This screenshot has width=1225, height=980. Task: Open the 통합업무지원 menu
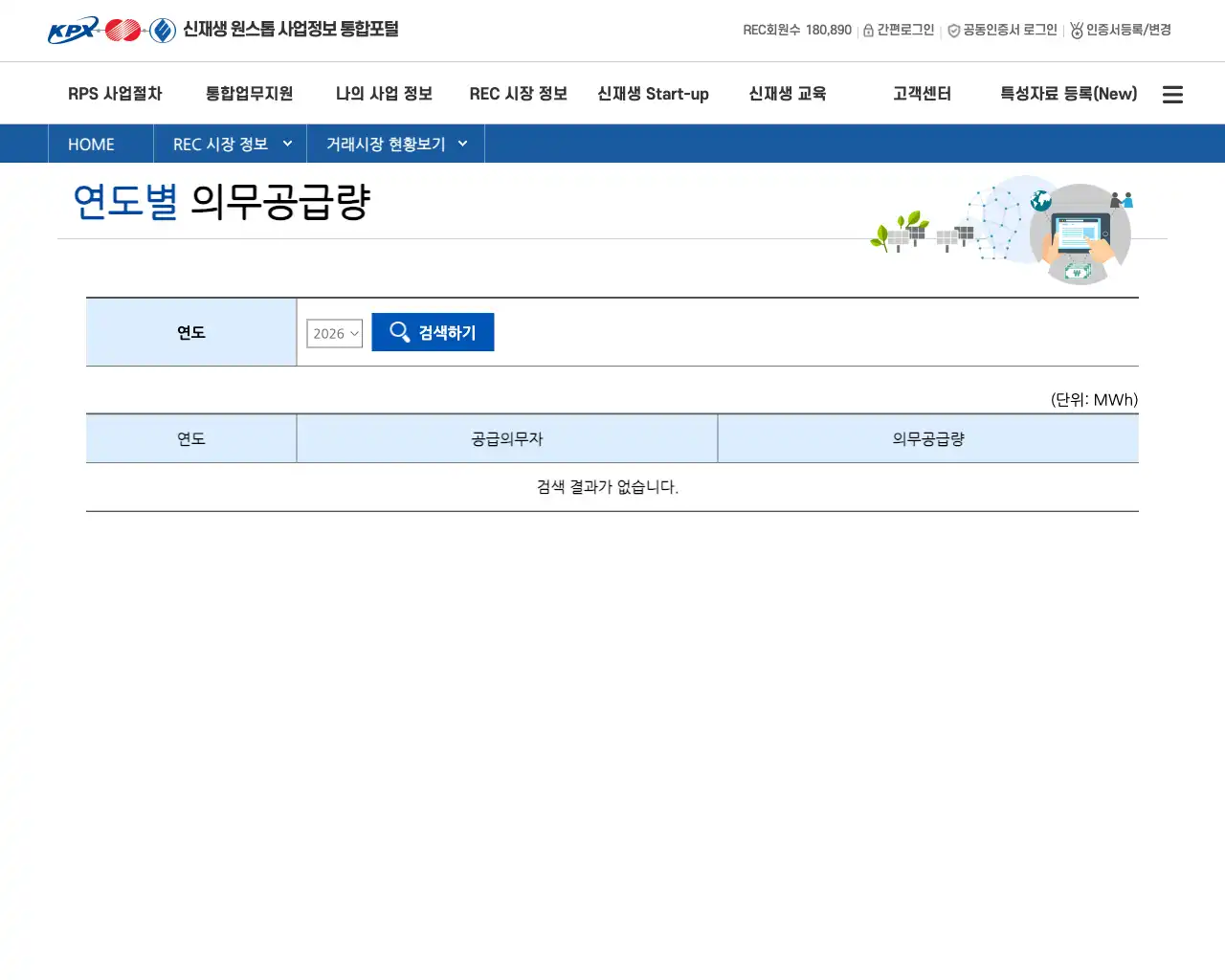pyautogui.click(x=249, y=94)
